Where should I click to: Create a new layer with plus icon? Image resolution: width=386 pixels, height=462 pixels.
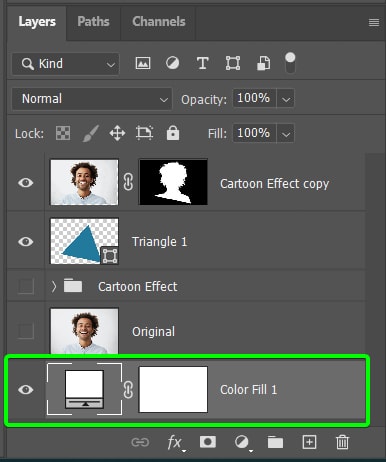point(309,442)
